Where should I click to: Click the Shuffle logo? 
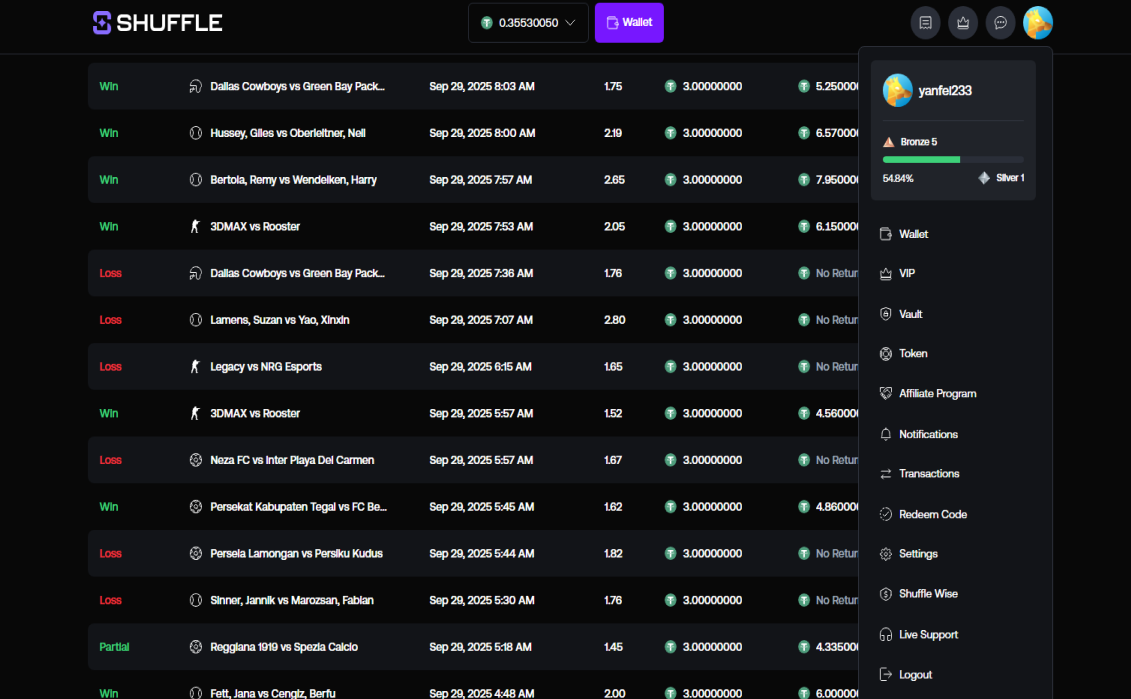coord(157,23)
